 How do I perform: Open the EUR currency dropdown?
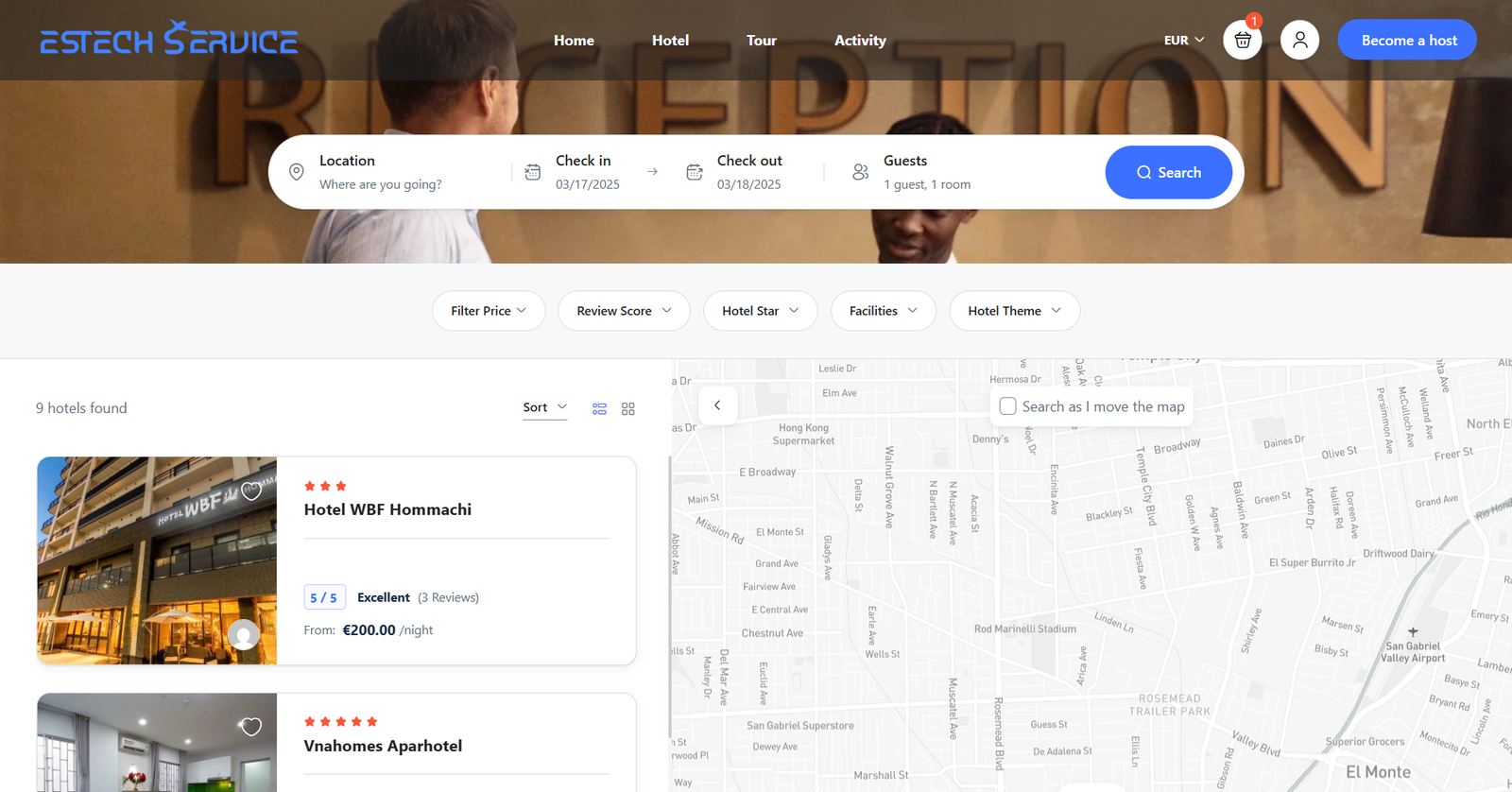[1184, 40]
